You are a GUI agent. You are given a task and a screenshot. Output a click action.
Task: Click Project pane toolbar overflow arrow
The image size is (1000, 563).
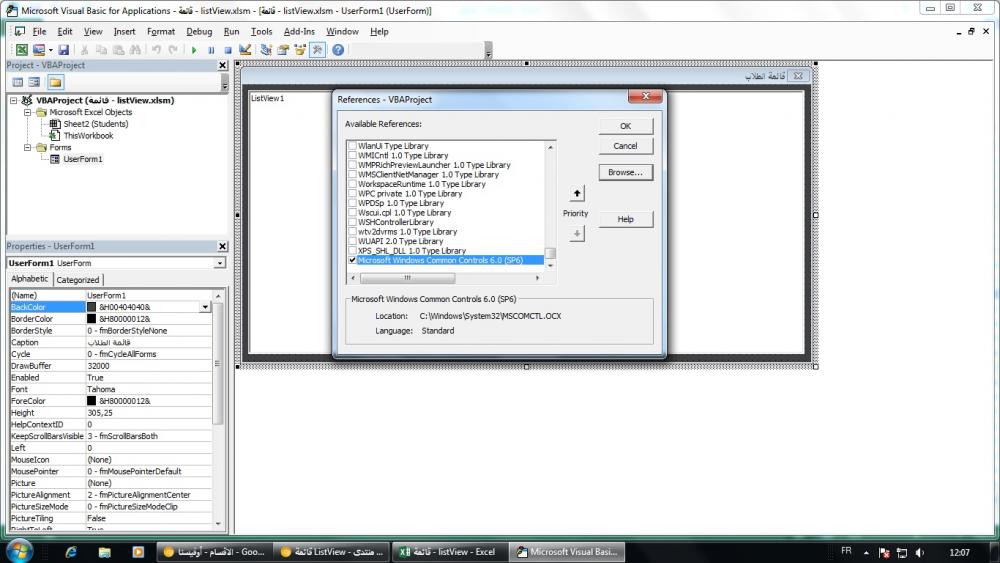(224, 82)
